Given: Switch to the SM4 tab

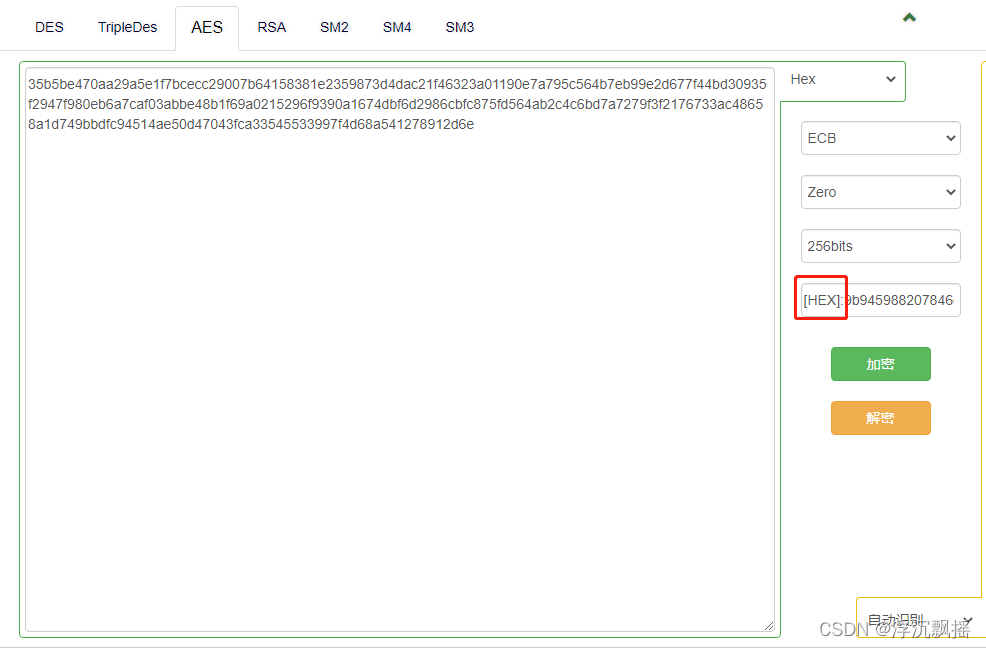Looking at the screenshot, I should point(397,28).
